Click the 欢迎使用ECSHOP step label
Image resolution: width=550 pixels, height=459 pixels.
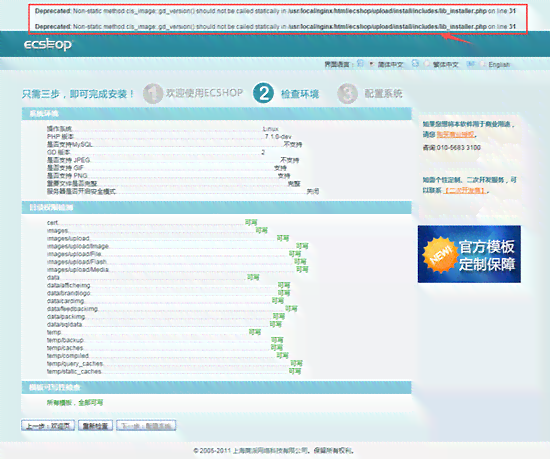pyautogui.click(x=204, y=93)
